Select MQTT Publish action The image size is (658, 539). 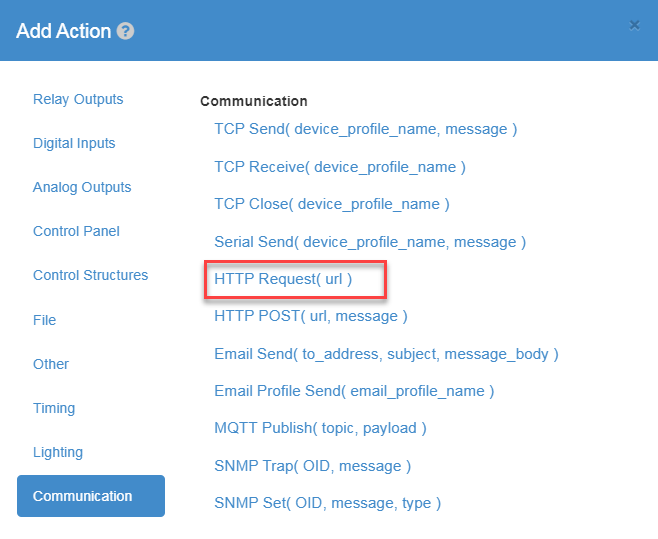point(320,428)
